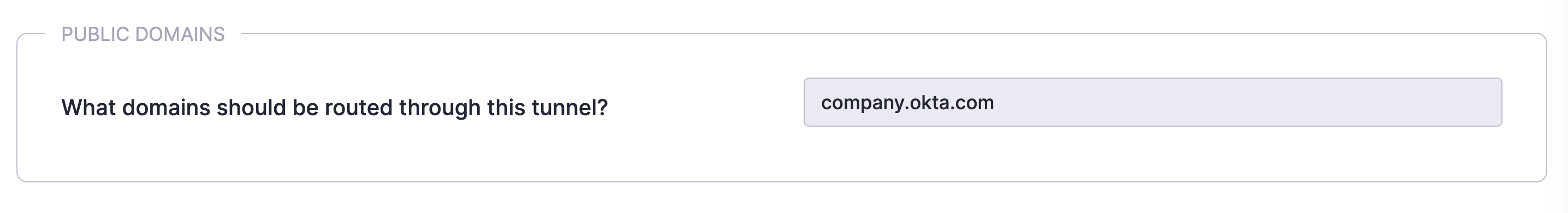
Task: Click the company.okta.com domain input field
Action: (1153, 102)
